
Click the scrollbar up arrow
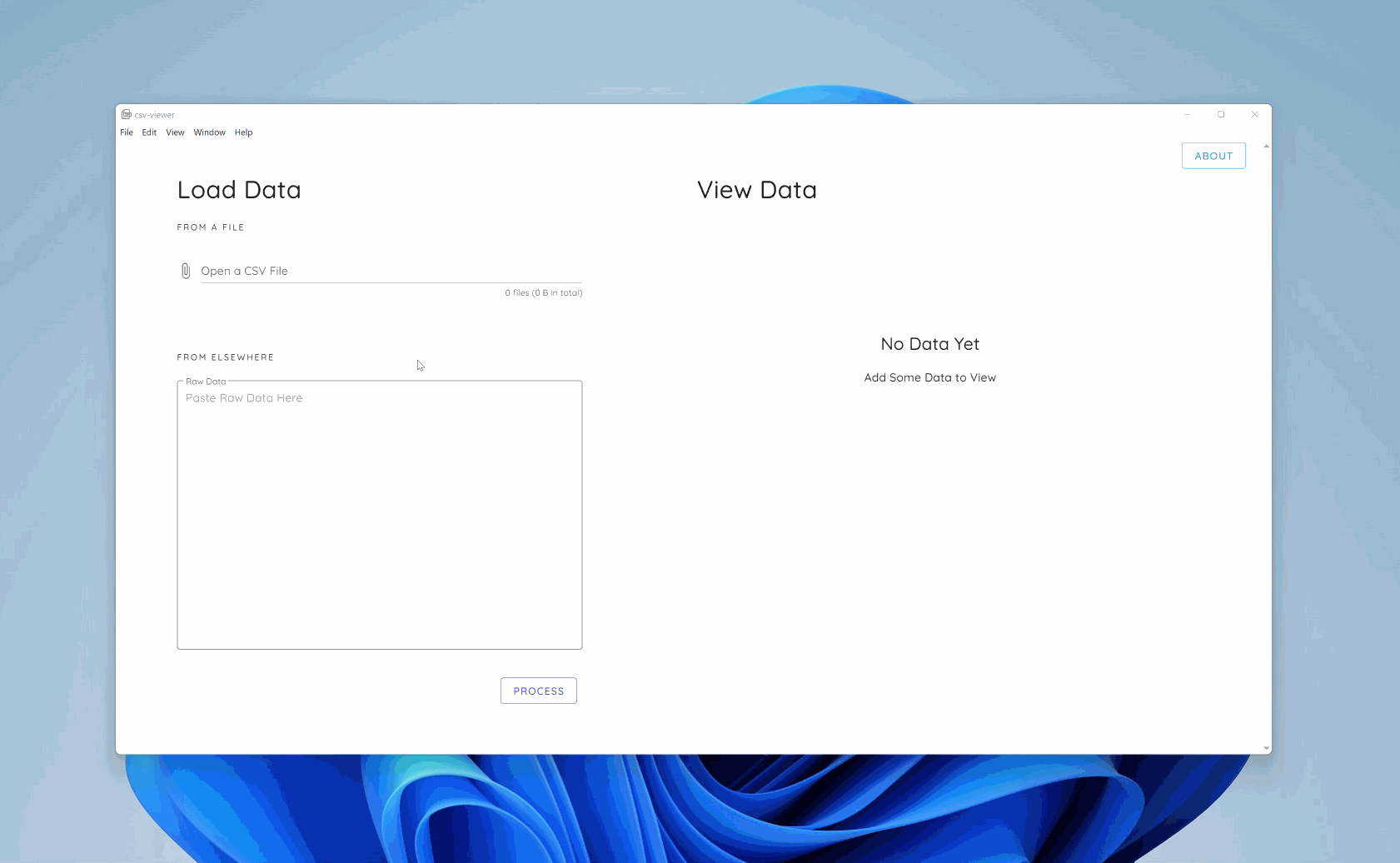click(1266, 147)
